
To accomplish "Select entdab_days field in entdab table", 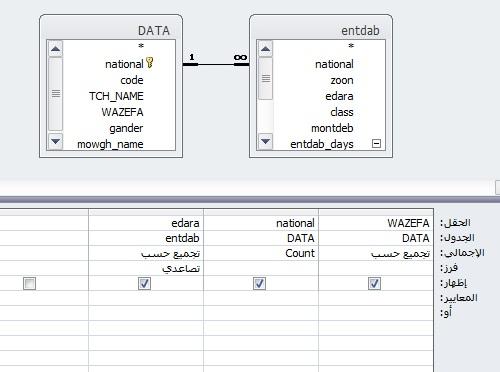I will [322, 144].
